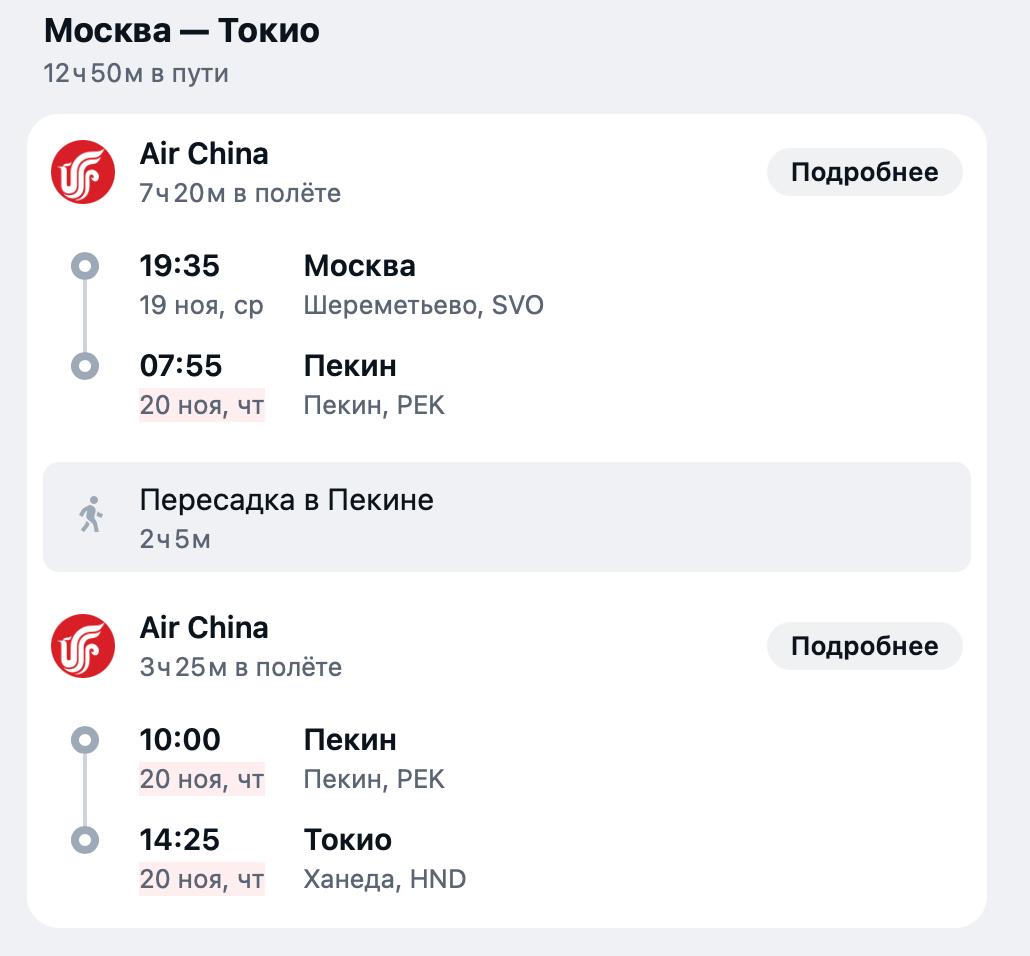This screenshot has height=956, width=1030.
Task: Open Подробнее for the 7ч 20м flight
Action: pyautogui.click(x=864, y=172)
